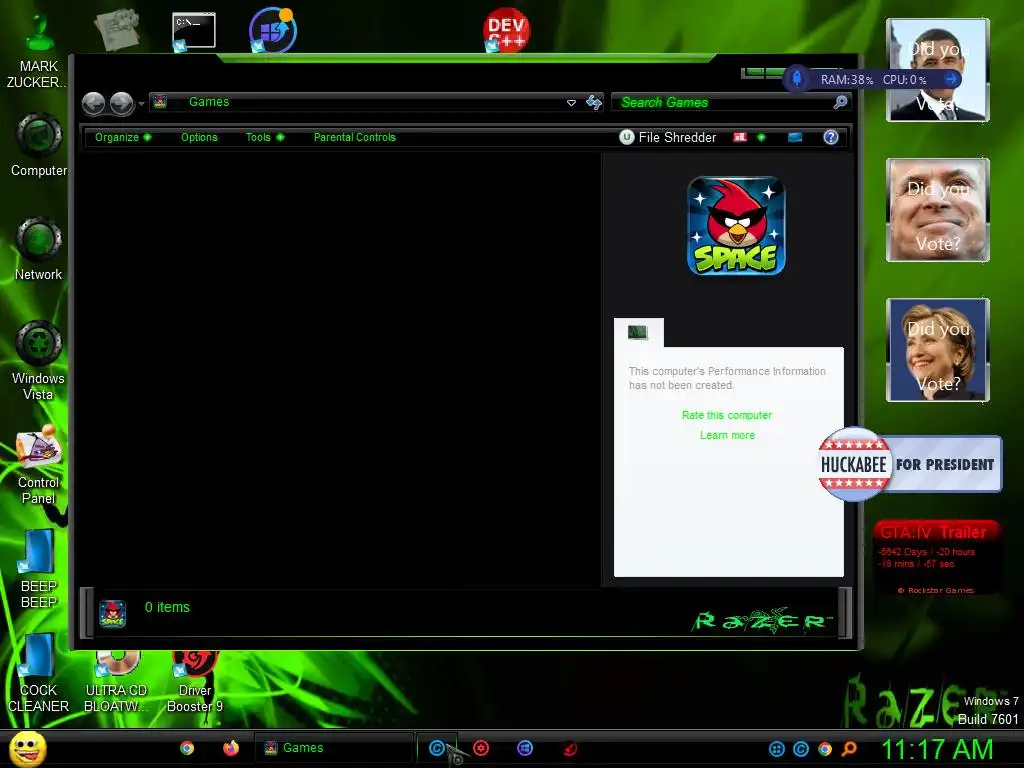Open the Computer desktop icon
Screen dimensions: 1024x768
coord(39,146)
